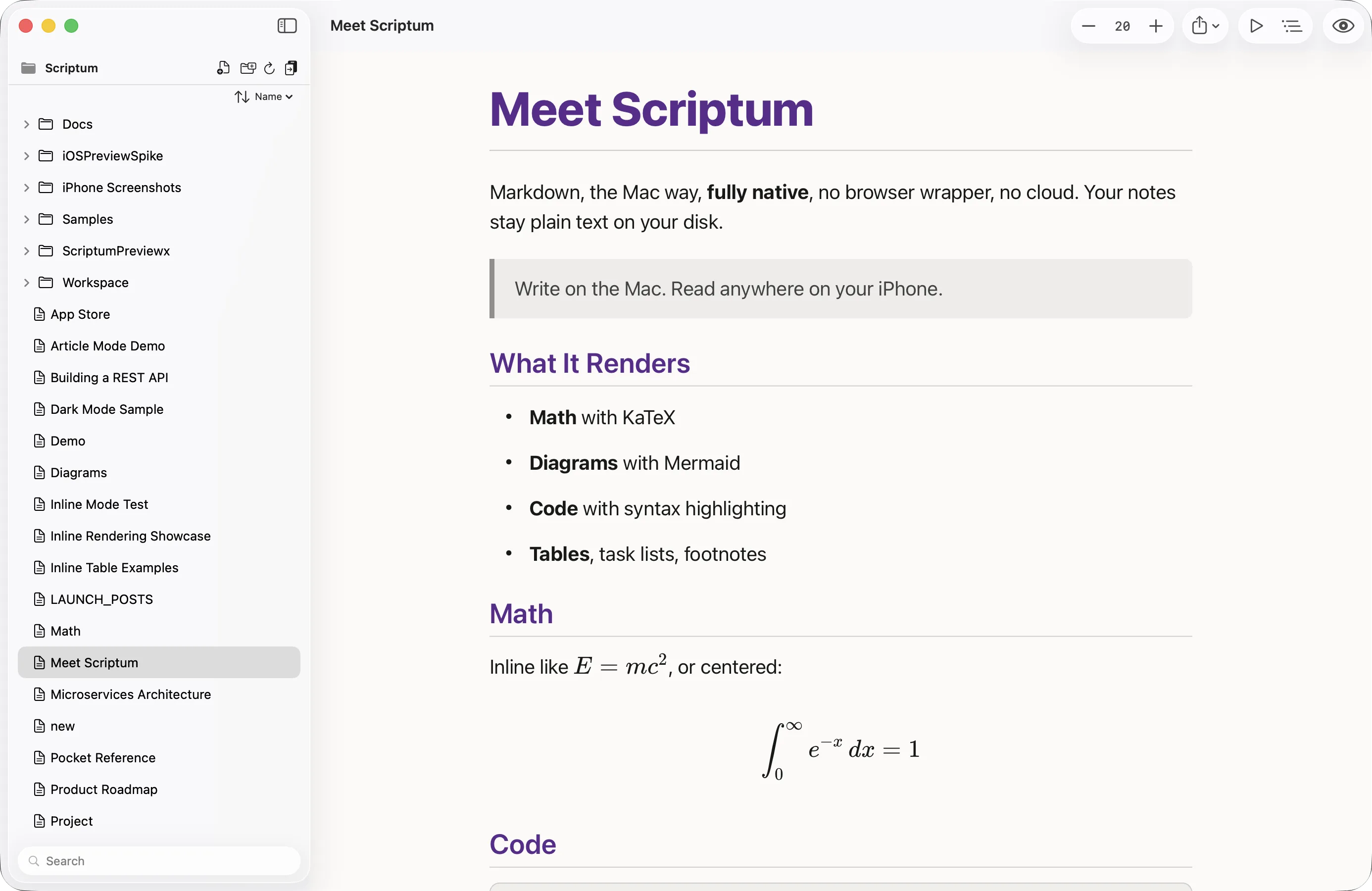
Task: Click the What It Renders heading
Action: tap(589, 364)
